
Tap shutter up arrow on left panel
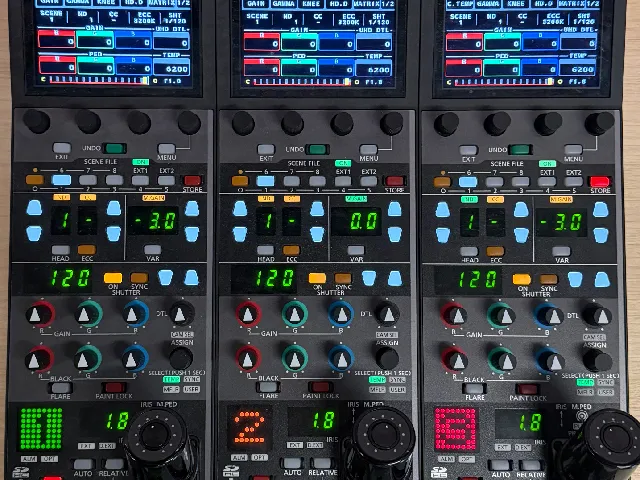tap(191, 278)
